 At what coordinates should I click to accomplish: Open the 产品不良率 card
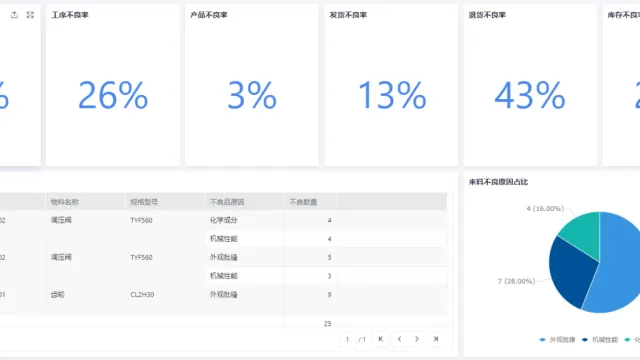[252, 85]
